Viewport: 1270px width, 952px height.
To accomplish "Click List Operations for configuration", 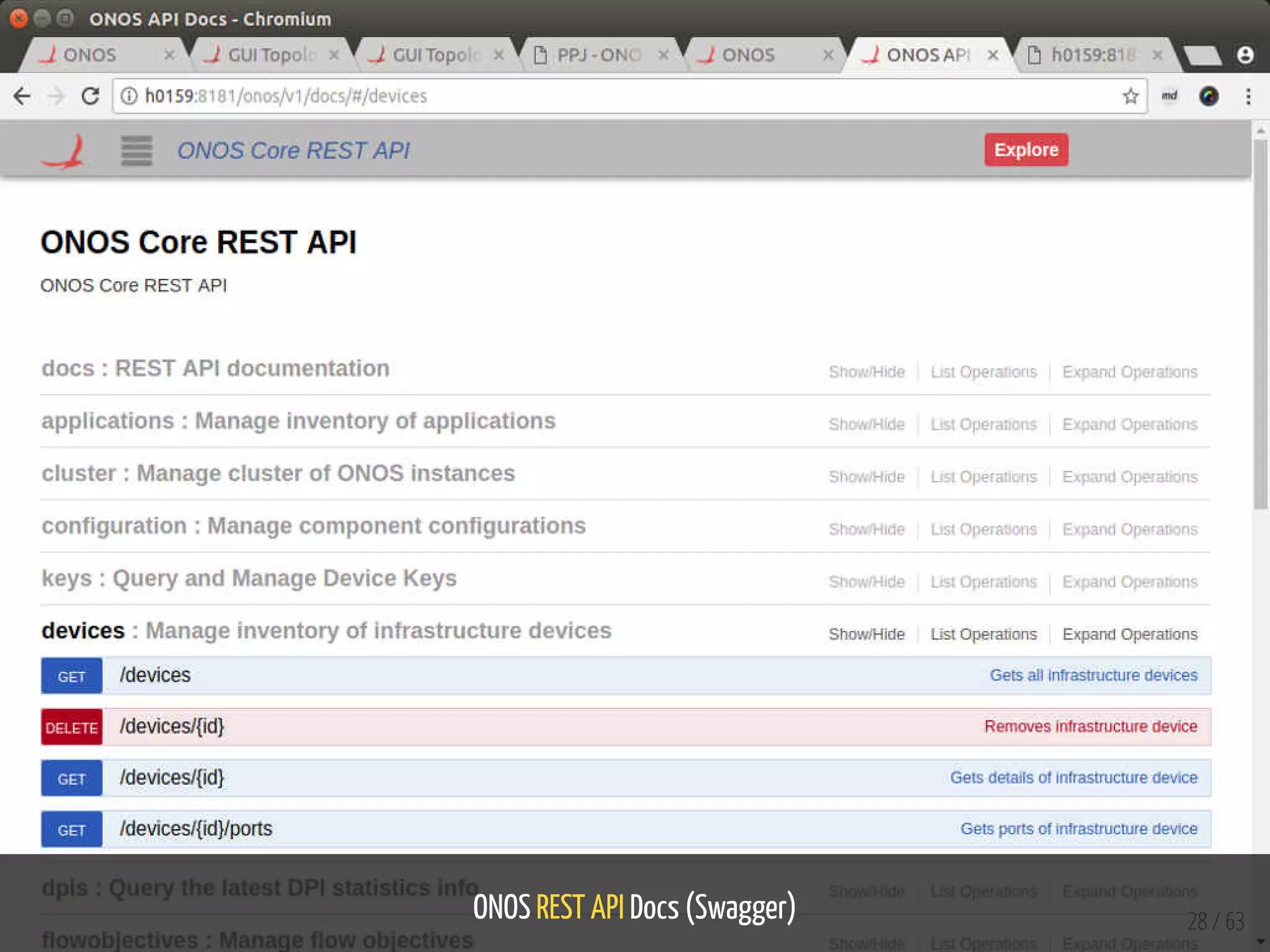I will pos(984,529).
